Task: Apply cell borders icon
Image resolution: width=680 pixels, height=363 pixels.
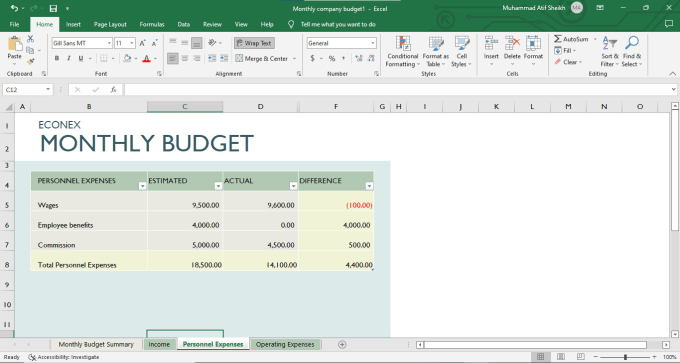Action: (x=104, y=58)
